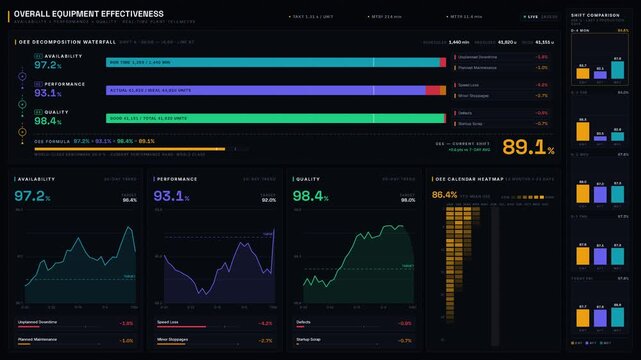Click the Overall Equipment Effectiveness heading

(x=89, y=14)
